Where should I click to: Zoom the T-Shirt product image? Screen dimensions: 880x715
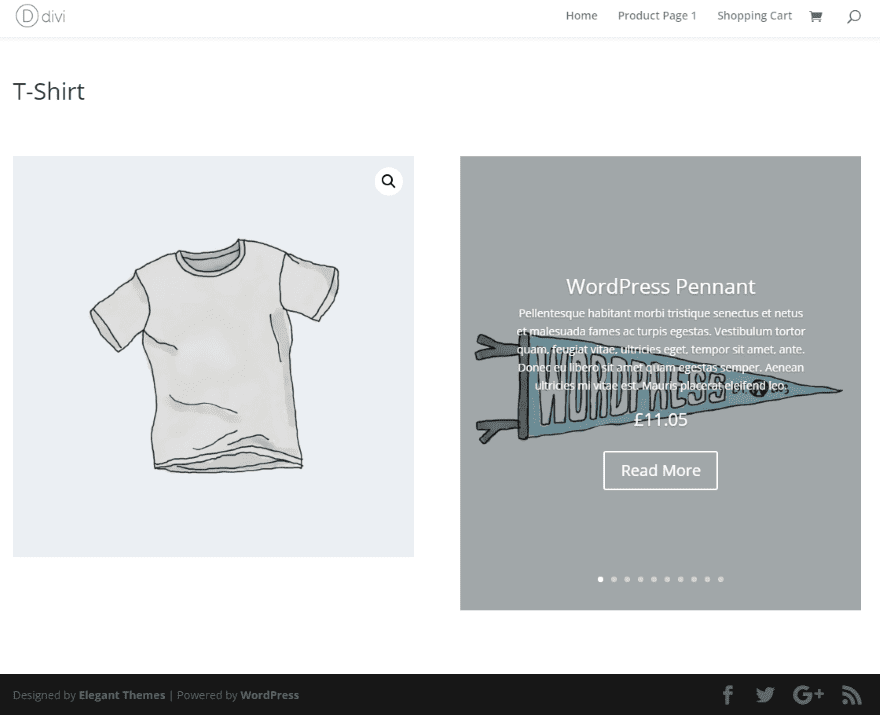(388, 181)
